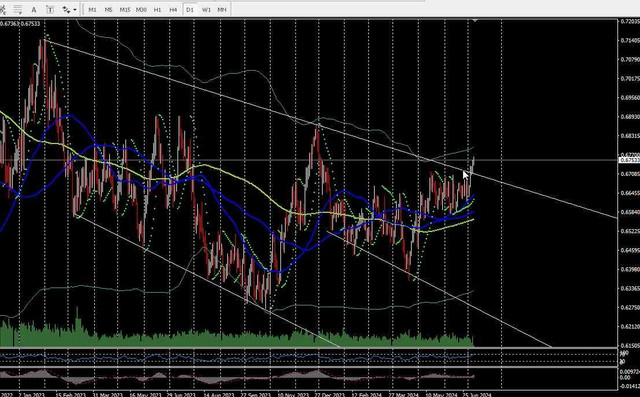Select the Fibonacci retracement tool
The height and width of the screenshot is (397, 640).
[18, 9]
